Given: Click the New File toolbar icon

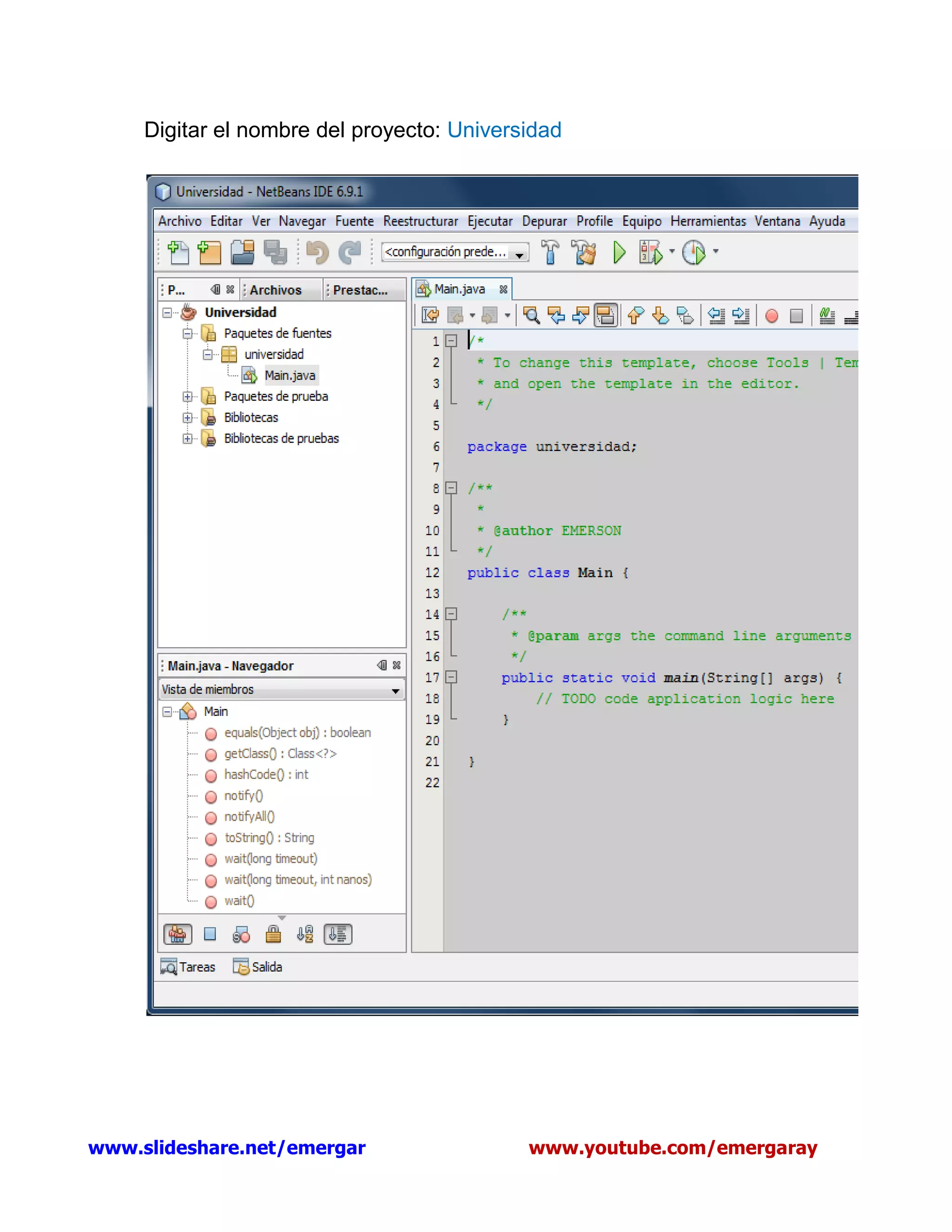Looking at the screenshot, I should click(178, 252).
